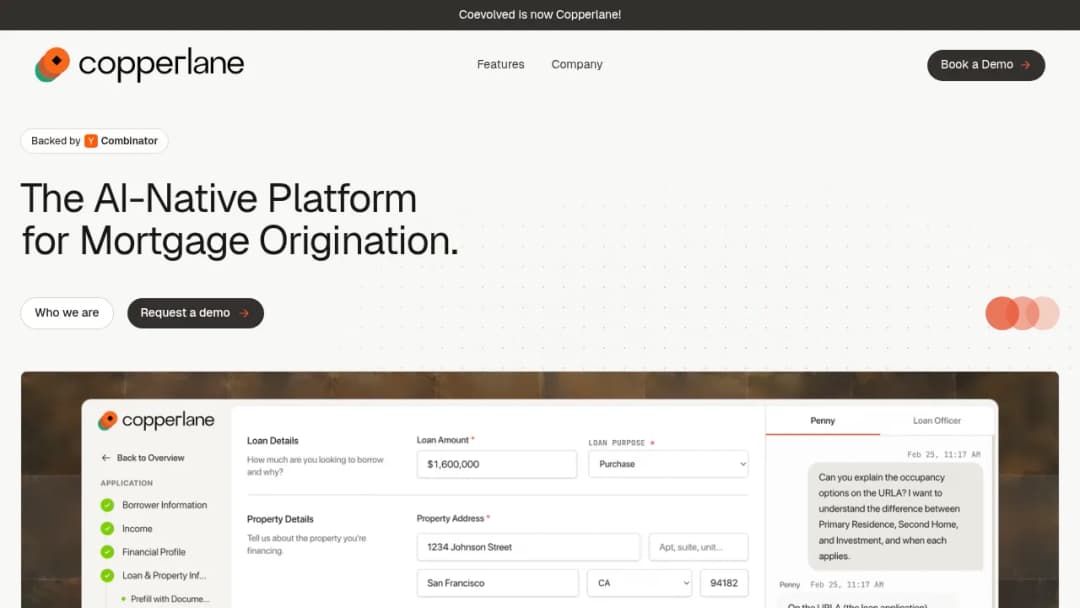Click the Book a Demo button
The width and height of the screenshot is (1080, 608).
986,65
